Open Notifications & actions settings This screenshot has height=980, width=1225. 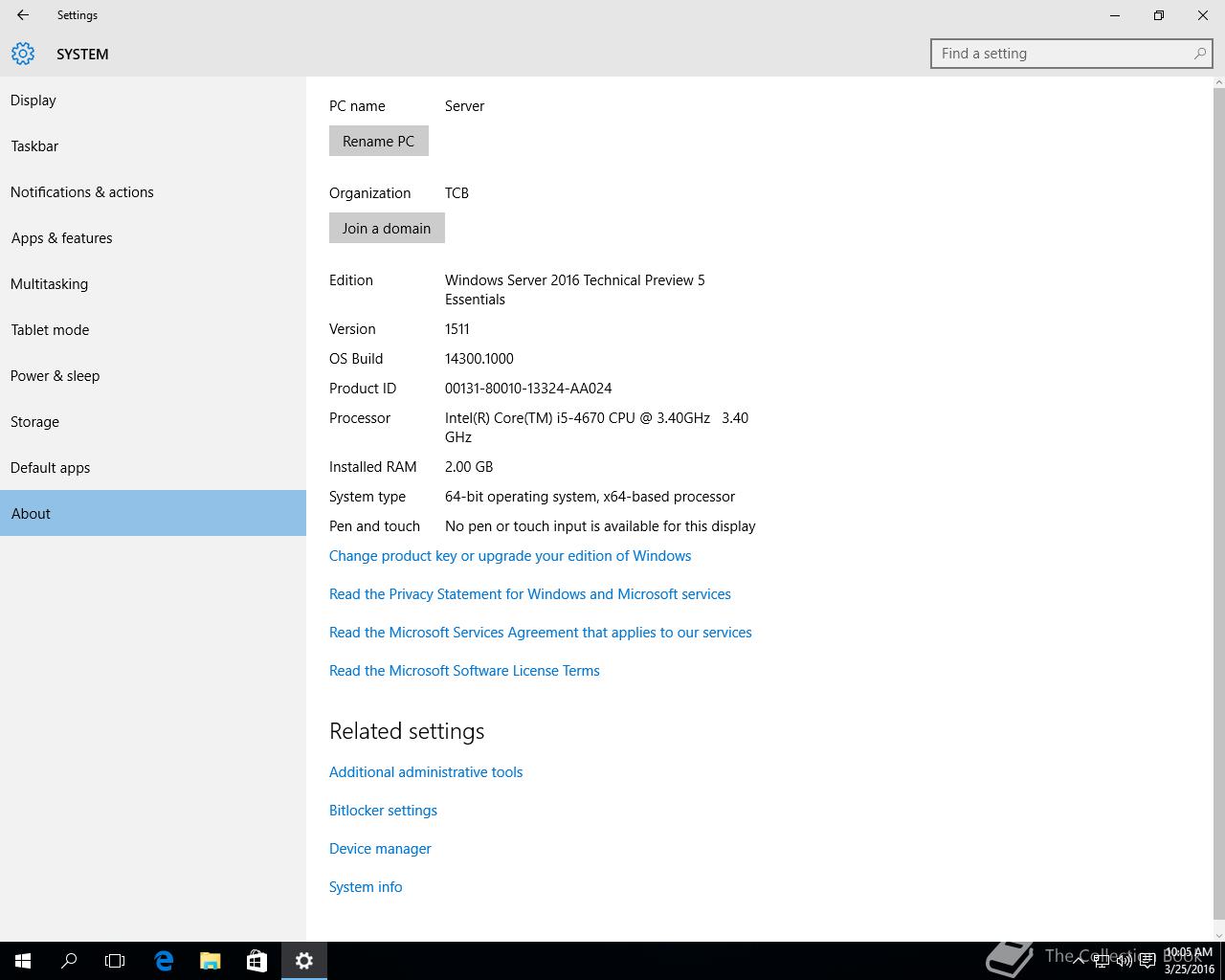click(x=153, y=192)
